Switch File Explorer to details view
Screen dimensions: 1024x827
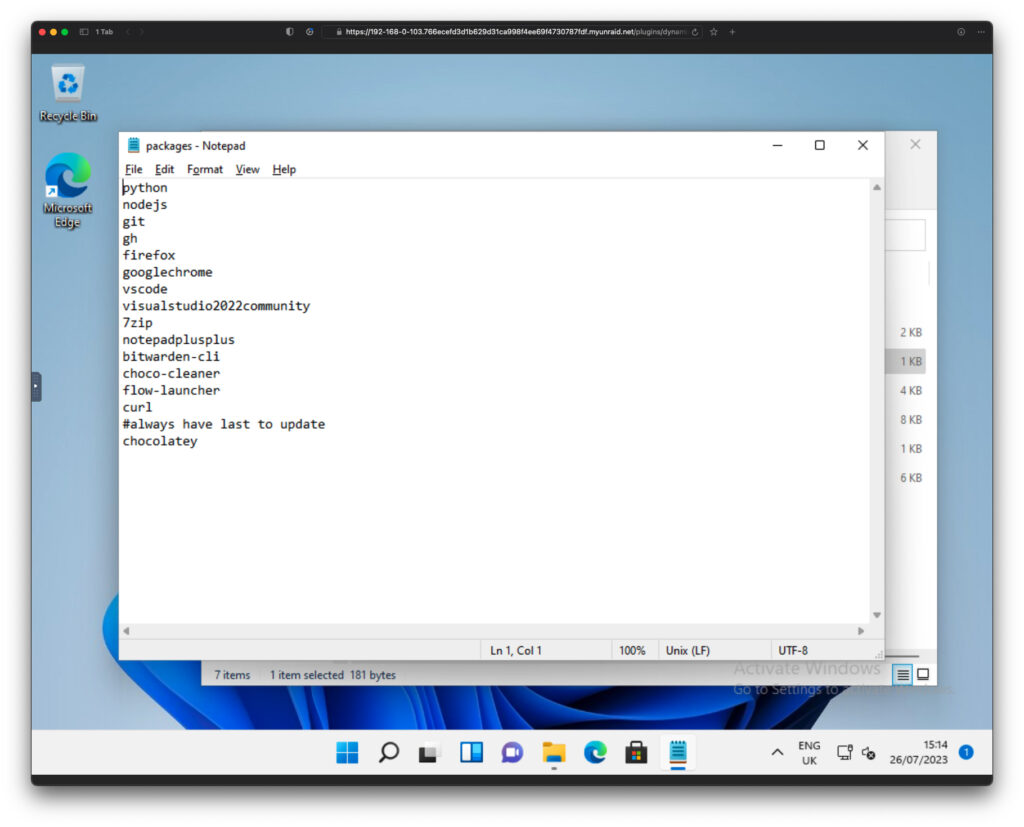click(x=903, y=675)
